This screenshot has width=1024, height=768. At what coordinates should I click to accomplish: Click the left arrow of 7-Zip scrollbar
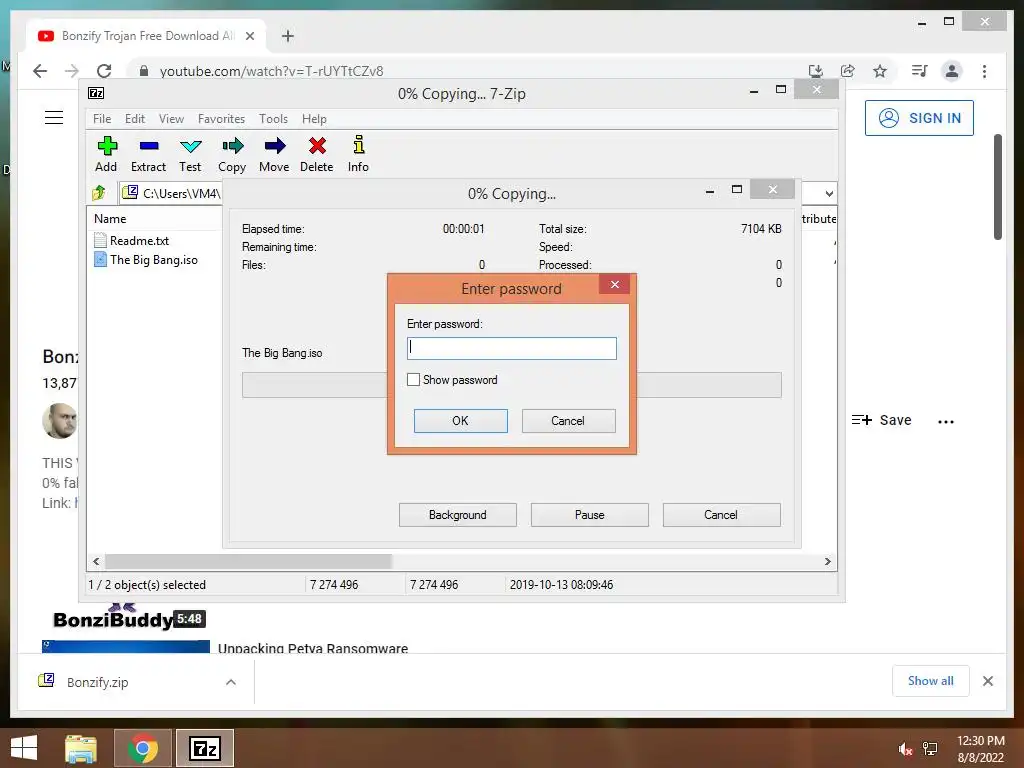[96, 562]
